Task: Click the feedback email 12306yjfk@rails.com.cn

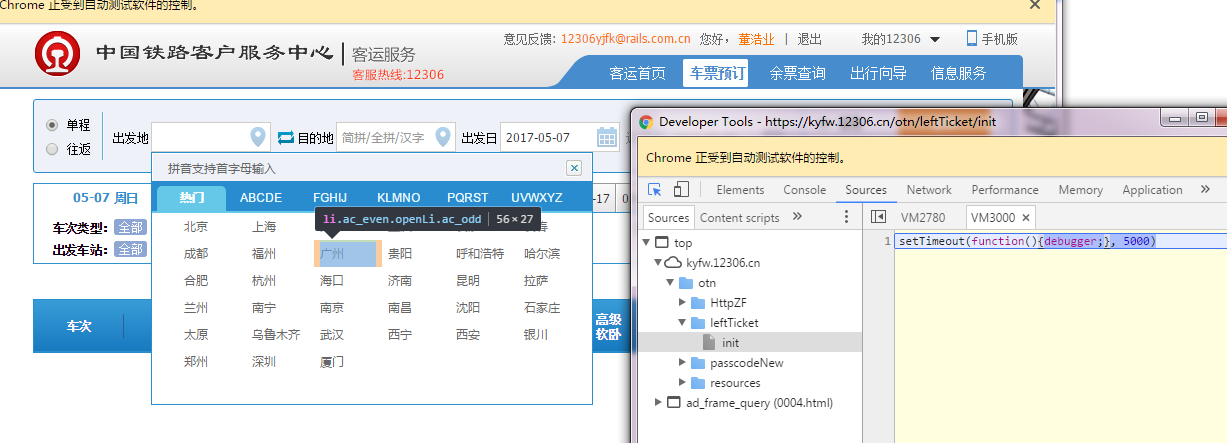Action: [626, 39]
